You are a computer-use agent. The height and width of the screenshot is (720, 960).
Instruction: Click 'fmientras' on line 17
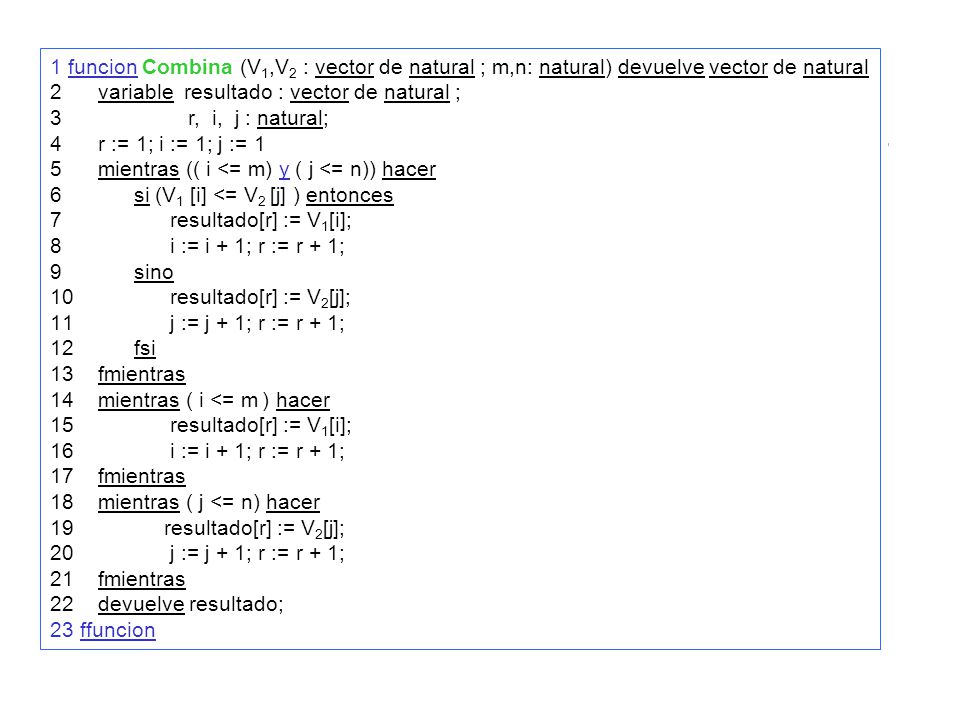[141, 476]
